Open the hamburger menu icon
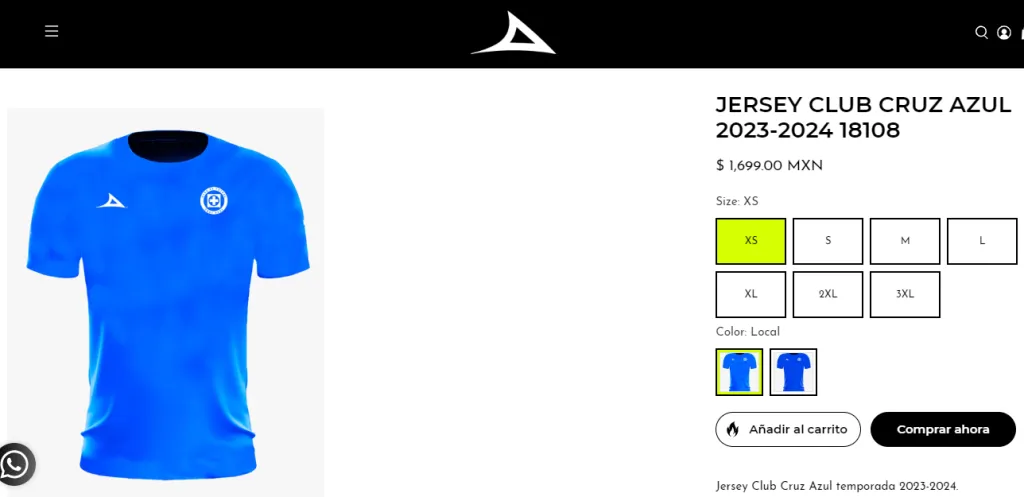This screenshot has height=497, width=1024. coord(52,31)
